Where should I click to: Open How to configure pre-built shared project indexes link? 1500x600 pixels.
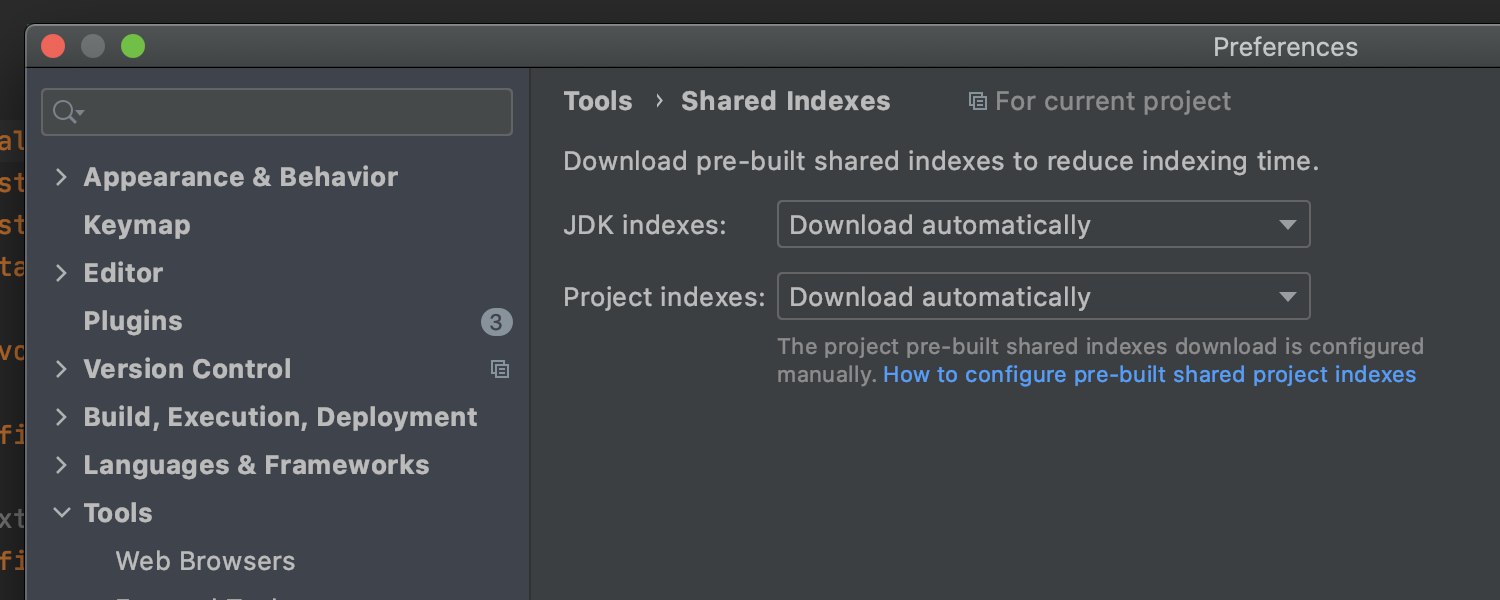[1150, 375]
